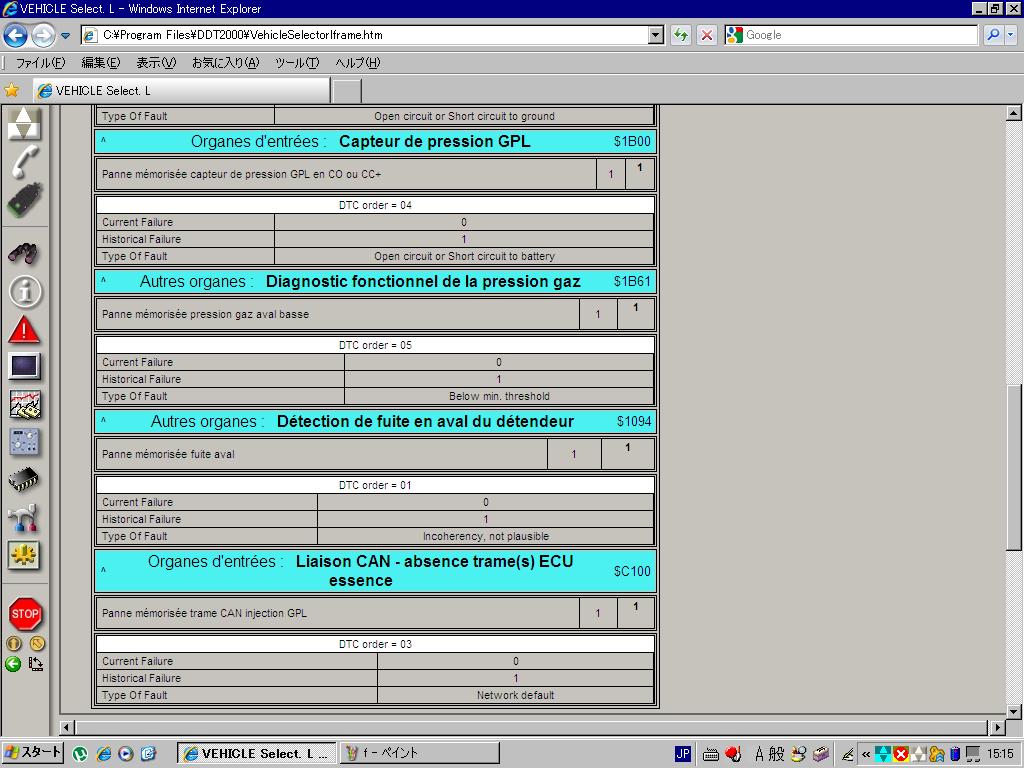The width and height of the screenshot is (1024, 768).
Task: Click the $1B00 code in GPL header
Action: tap(632, 141)
